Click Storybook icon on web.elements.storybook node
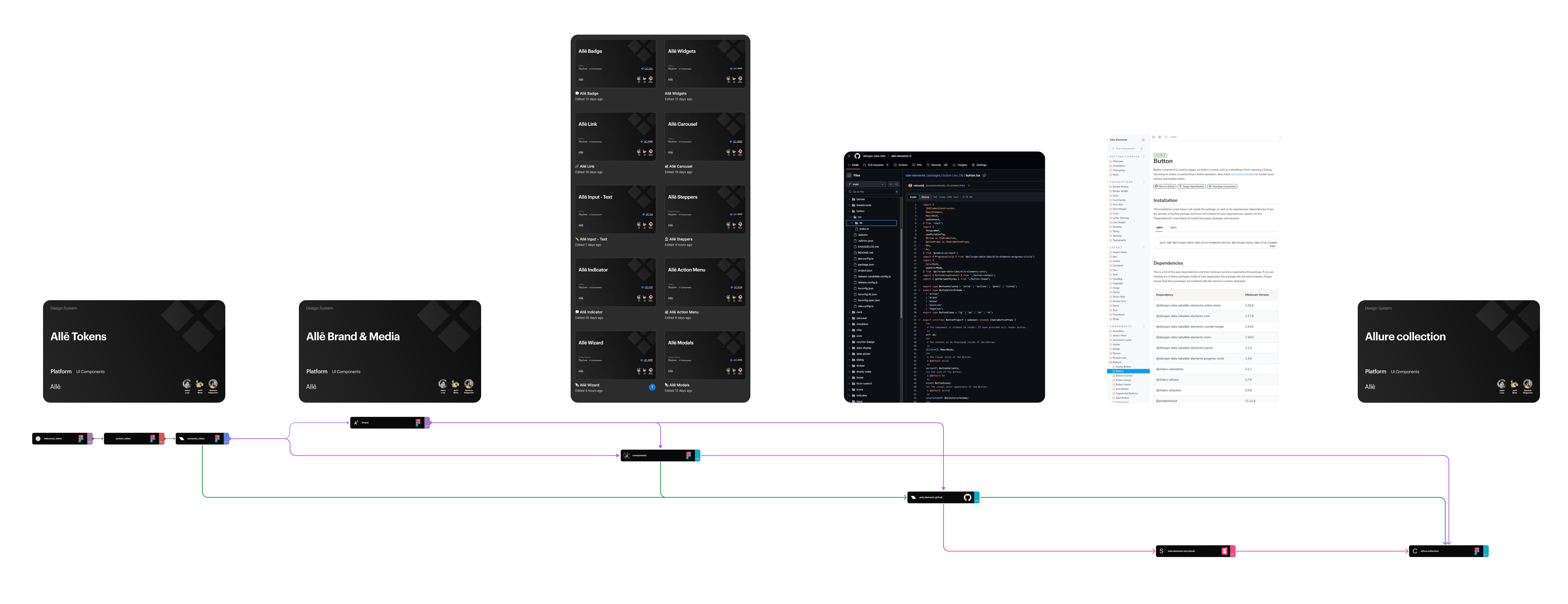The image size is (1568, 604). tap(1225, 551)
